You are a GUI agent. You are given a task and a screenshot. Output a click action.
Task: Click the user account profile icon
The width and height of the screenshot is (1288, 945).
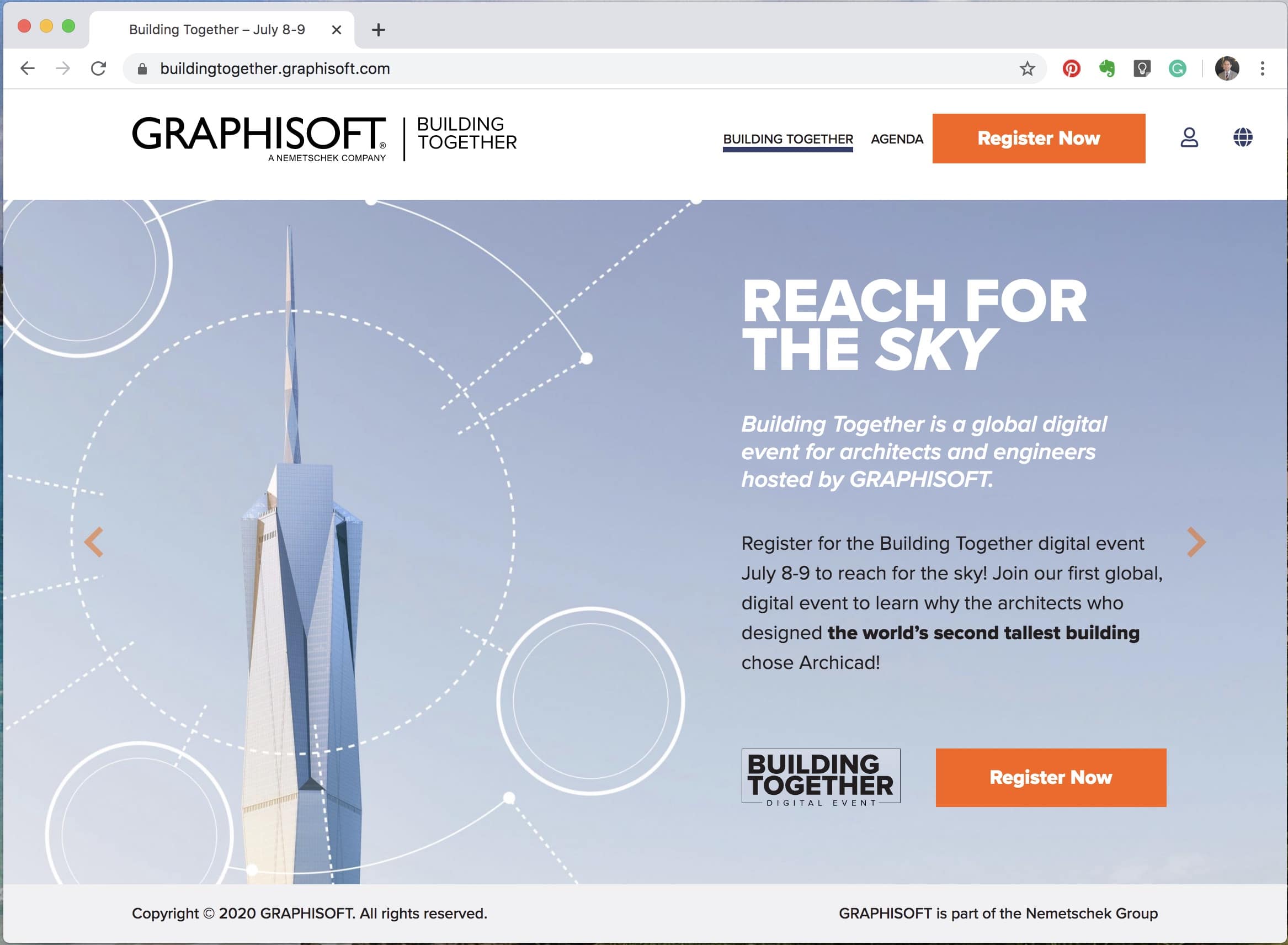click(x=1189, y=137)
